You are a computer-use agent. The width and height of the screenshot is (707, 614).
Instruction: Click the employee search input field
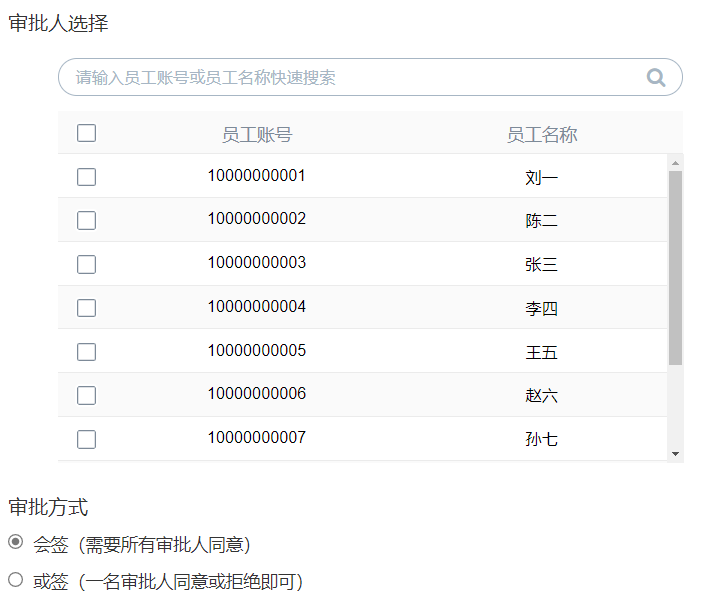(350, 77)
